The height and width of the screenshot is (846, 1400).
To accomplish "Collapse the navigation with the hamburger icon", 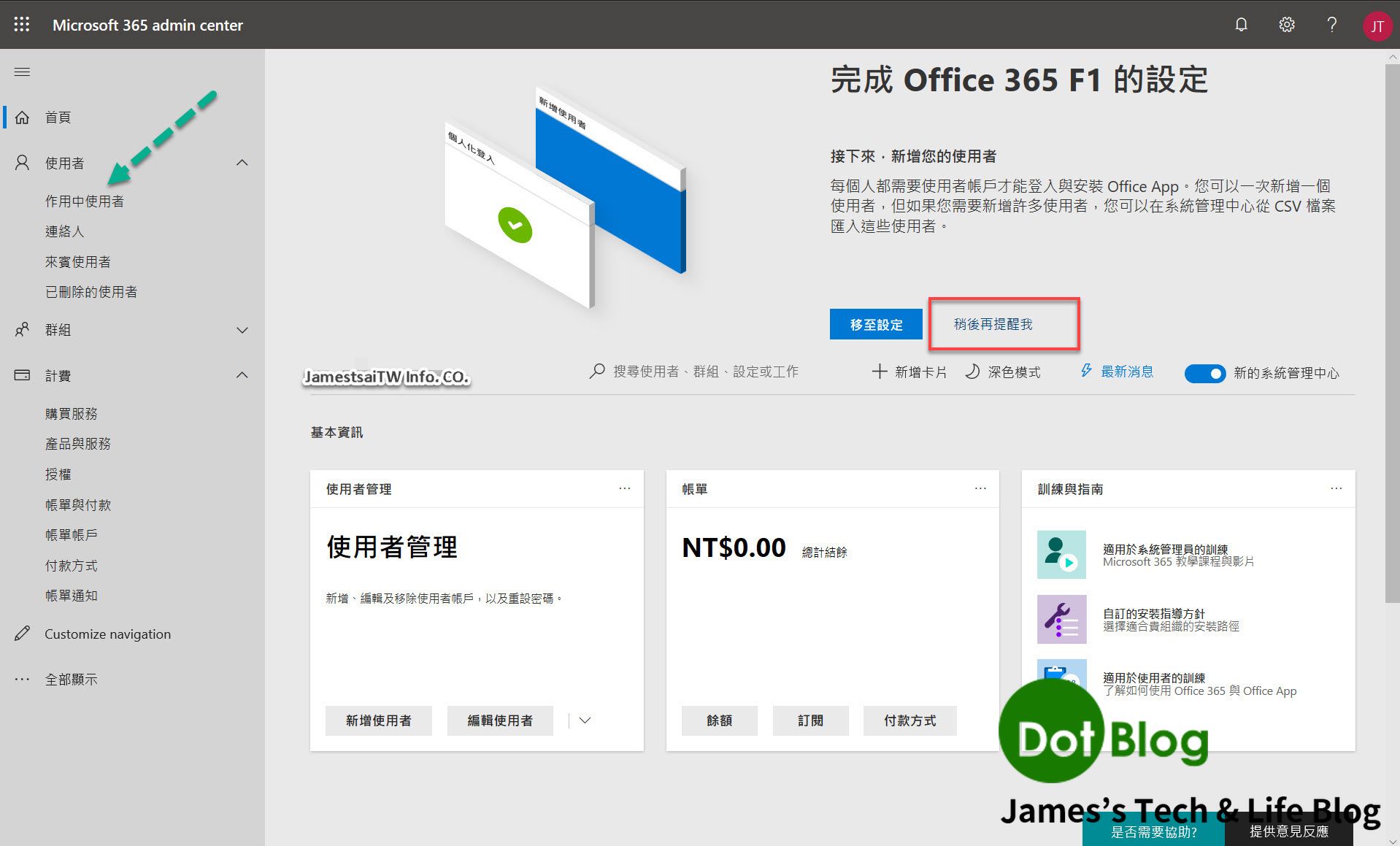I will point(22,71).
